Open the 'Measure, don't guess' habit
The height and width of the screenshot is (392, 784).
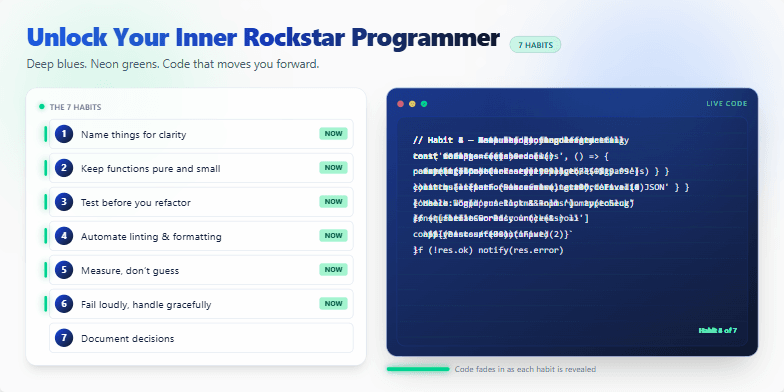tap(202, 270)
